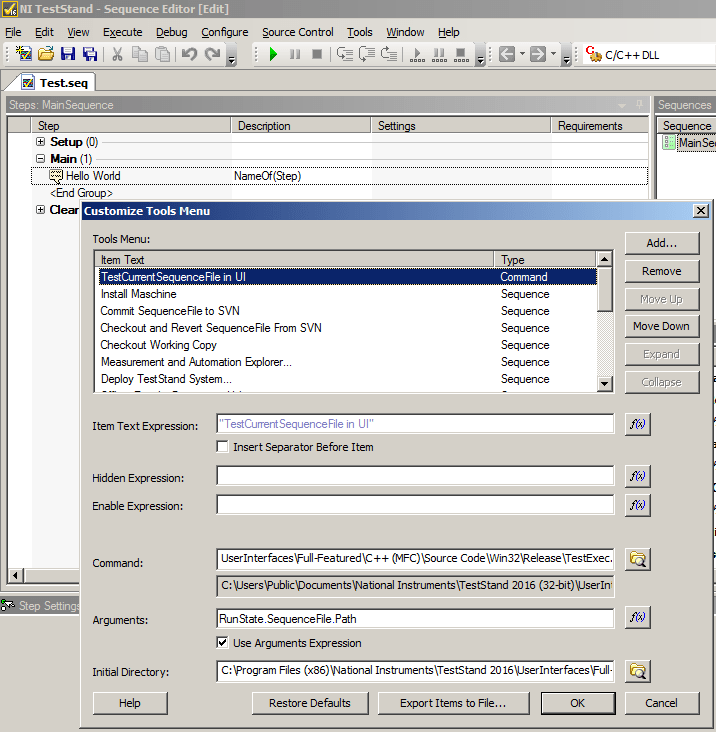Click the Add... button
The width and height of the screenshot is (716, 732).
pos(662,243)
